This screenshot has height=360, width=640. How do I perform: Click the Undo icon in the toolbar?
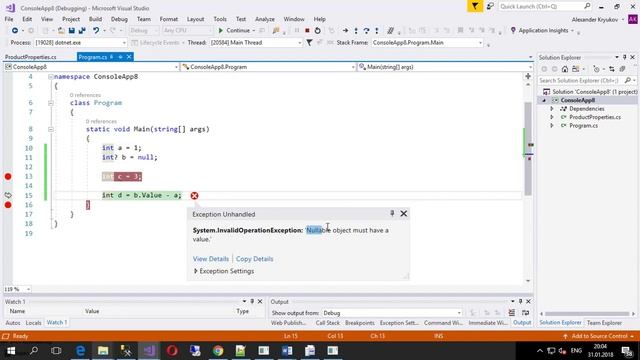pos(96,30)
